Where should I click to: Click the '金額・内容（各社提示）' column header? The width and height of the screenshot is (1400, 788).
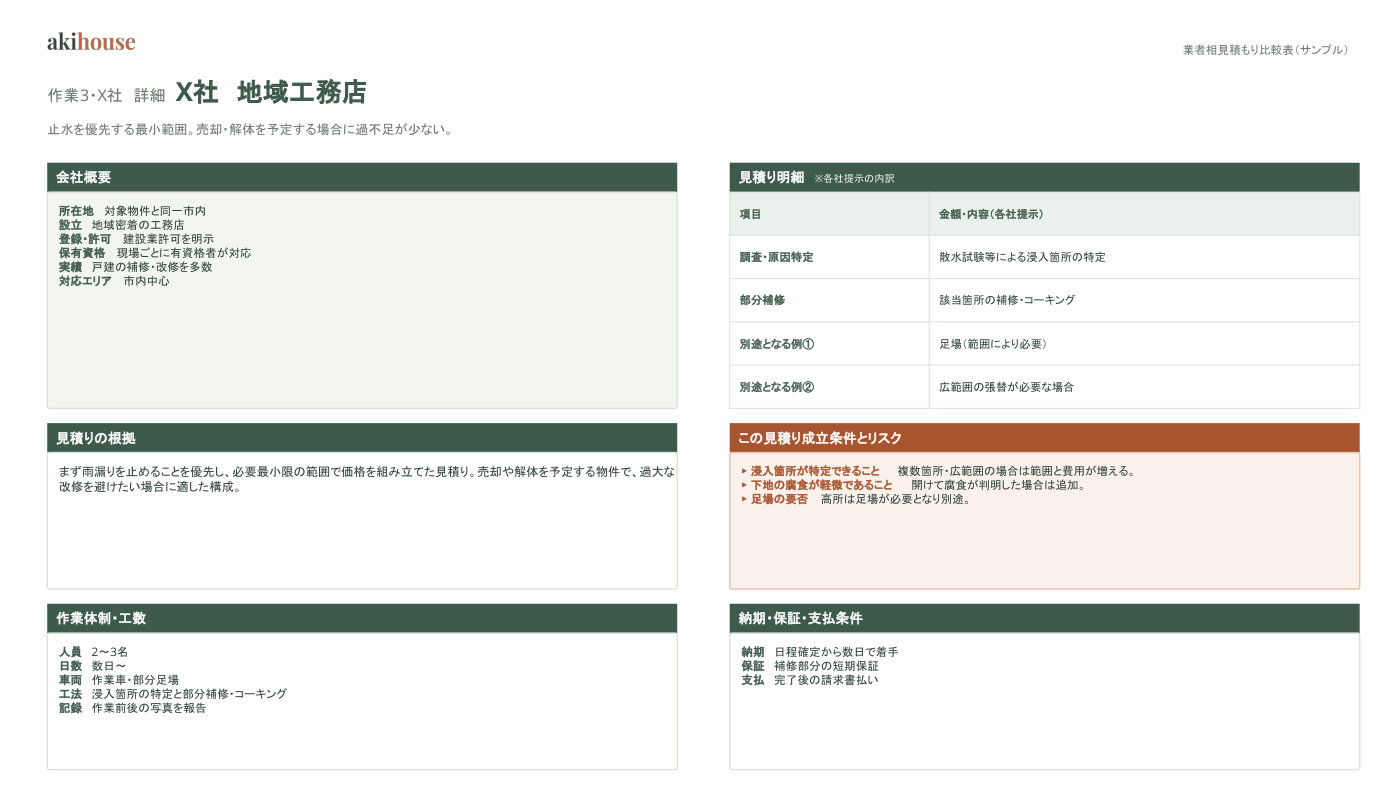point(1144,214)
